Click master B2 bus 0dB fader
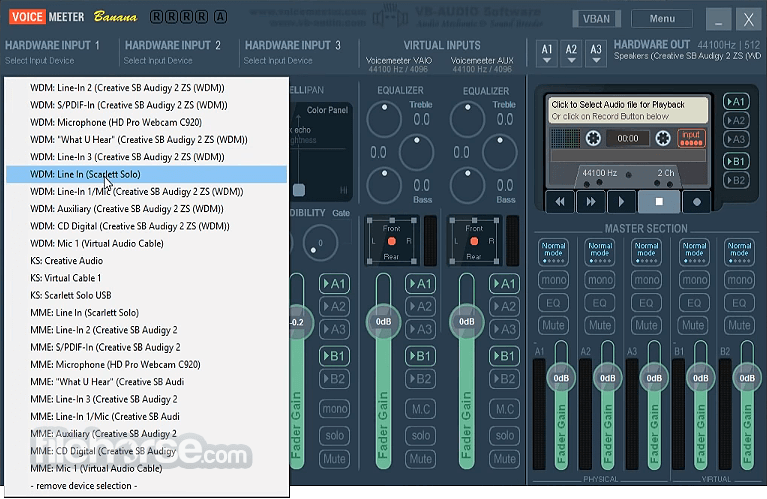Image resolution: width=767 pixels, height=499 pixels. pyautogui.click(x=747, y=378)
